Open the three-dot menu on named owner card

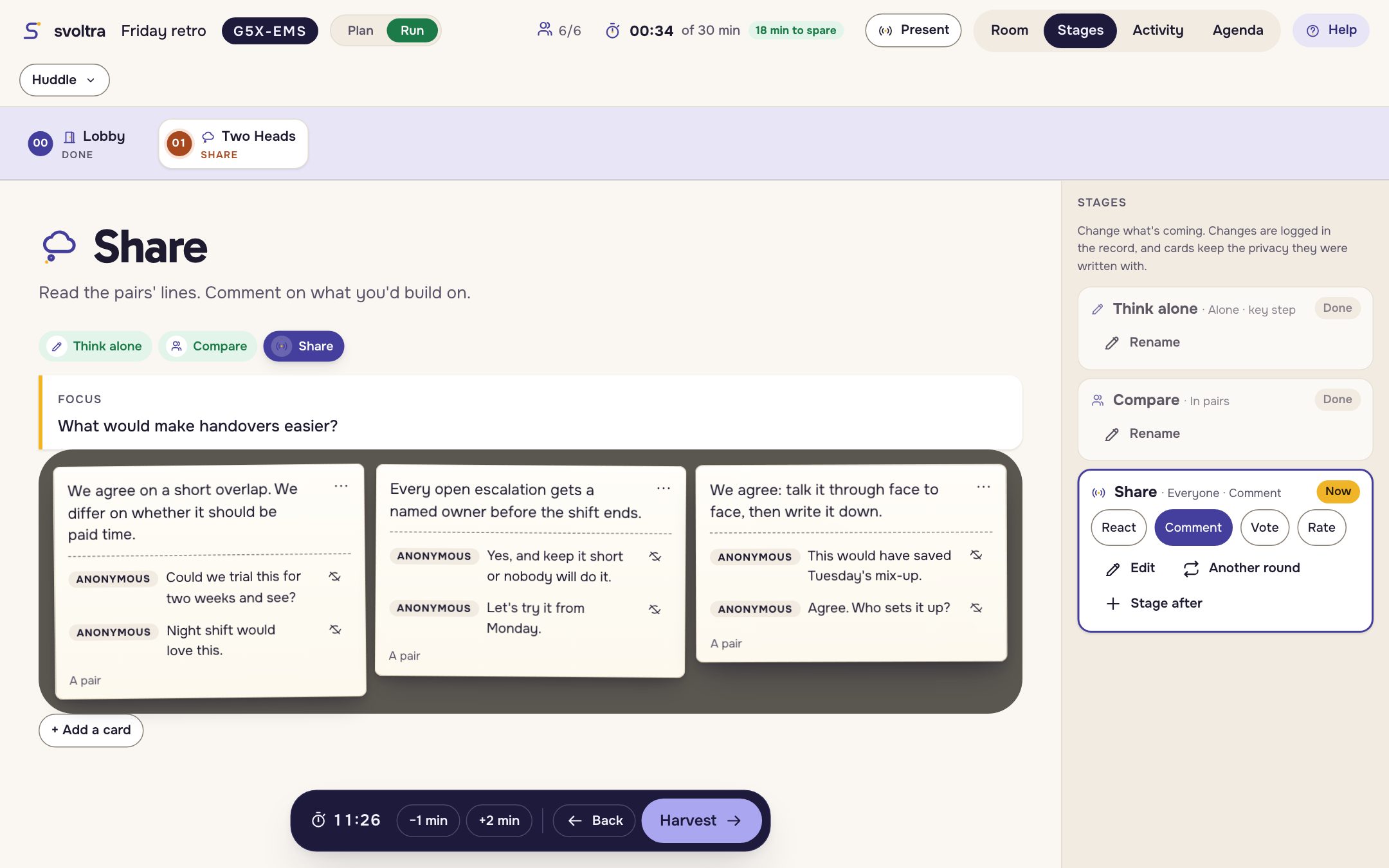[663, 489]
